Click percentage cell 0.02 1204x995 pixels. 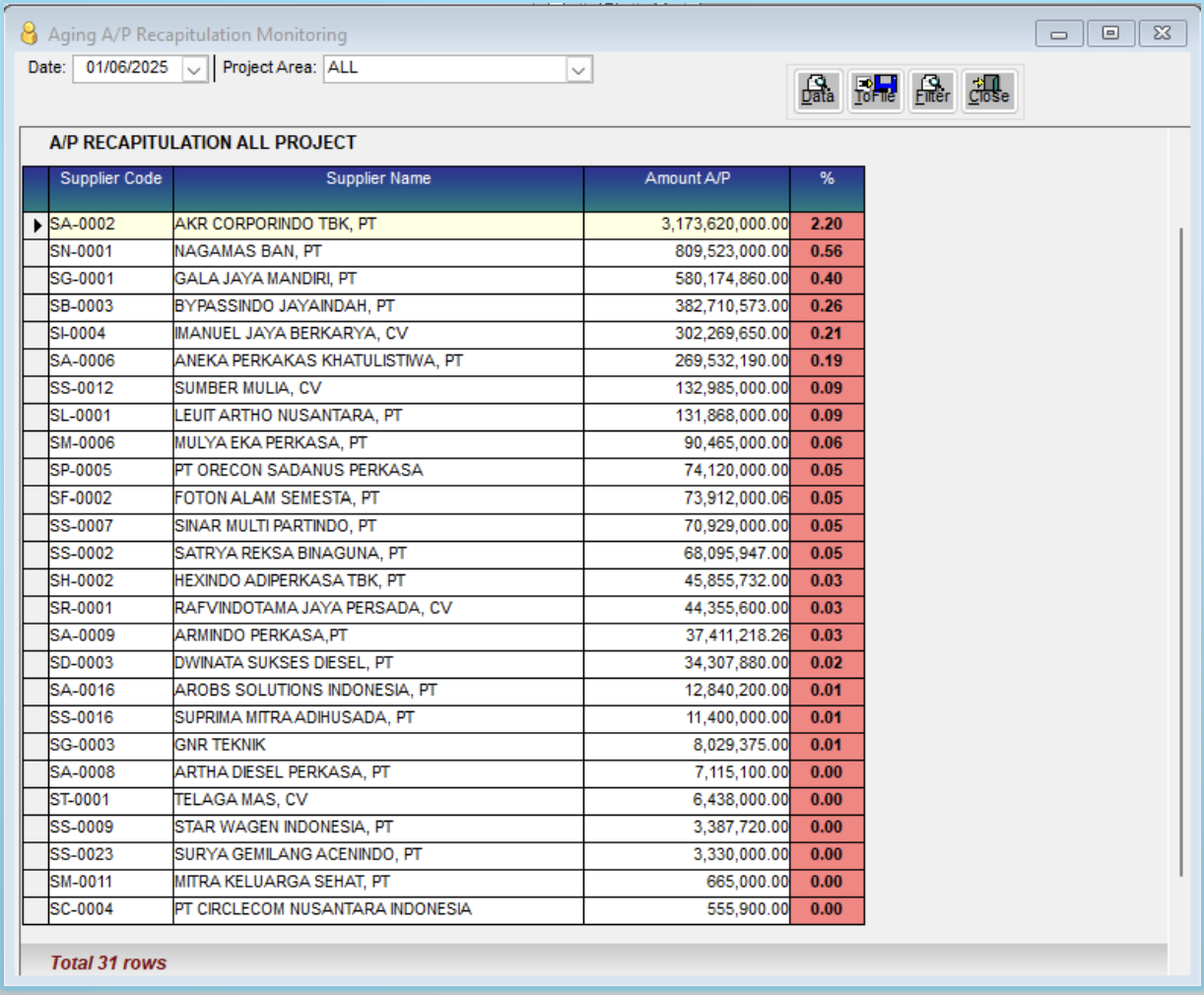point(828,663)
